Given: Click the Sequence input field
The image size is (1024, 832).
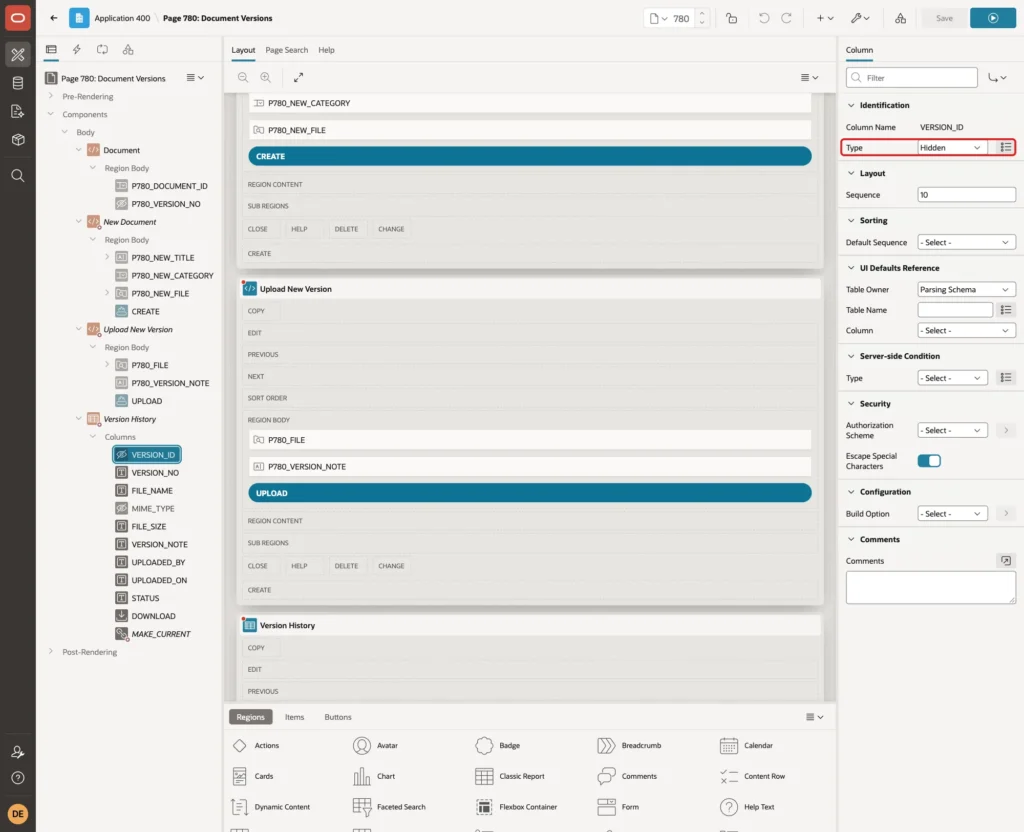Looking at the screenshot, I should [x=966, y=195].
